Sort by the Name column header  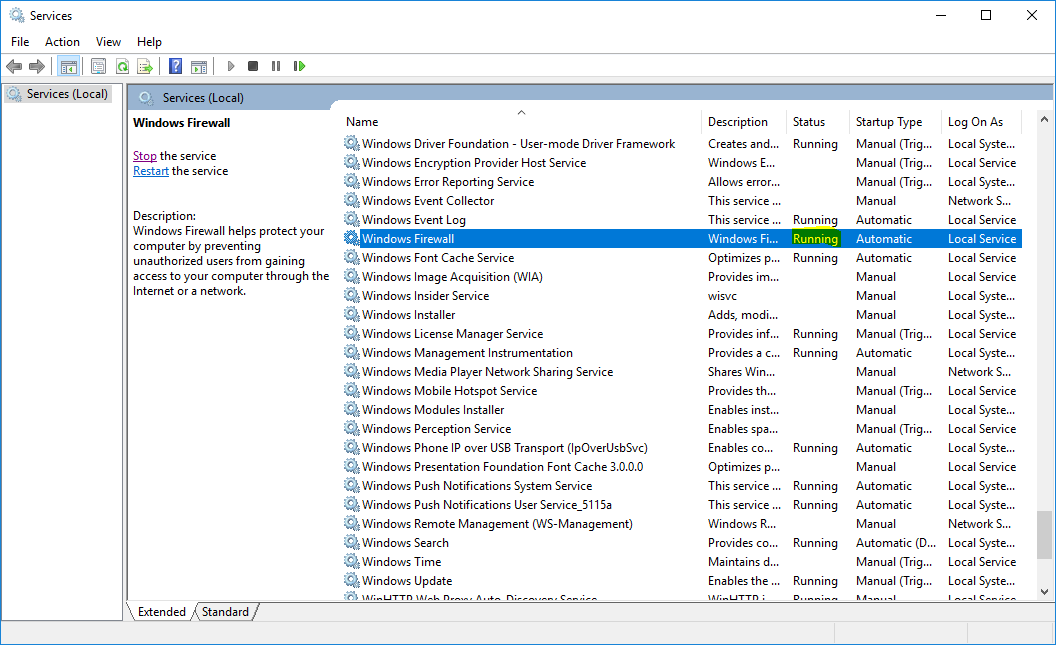[521, 122]
